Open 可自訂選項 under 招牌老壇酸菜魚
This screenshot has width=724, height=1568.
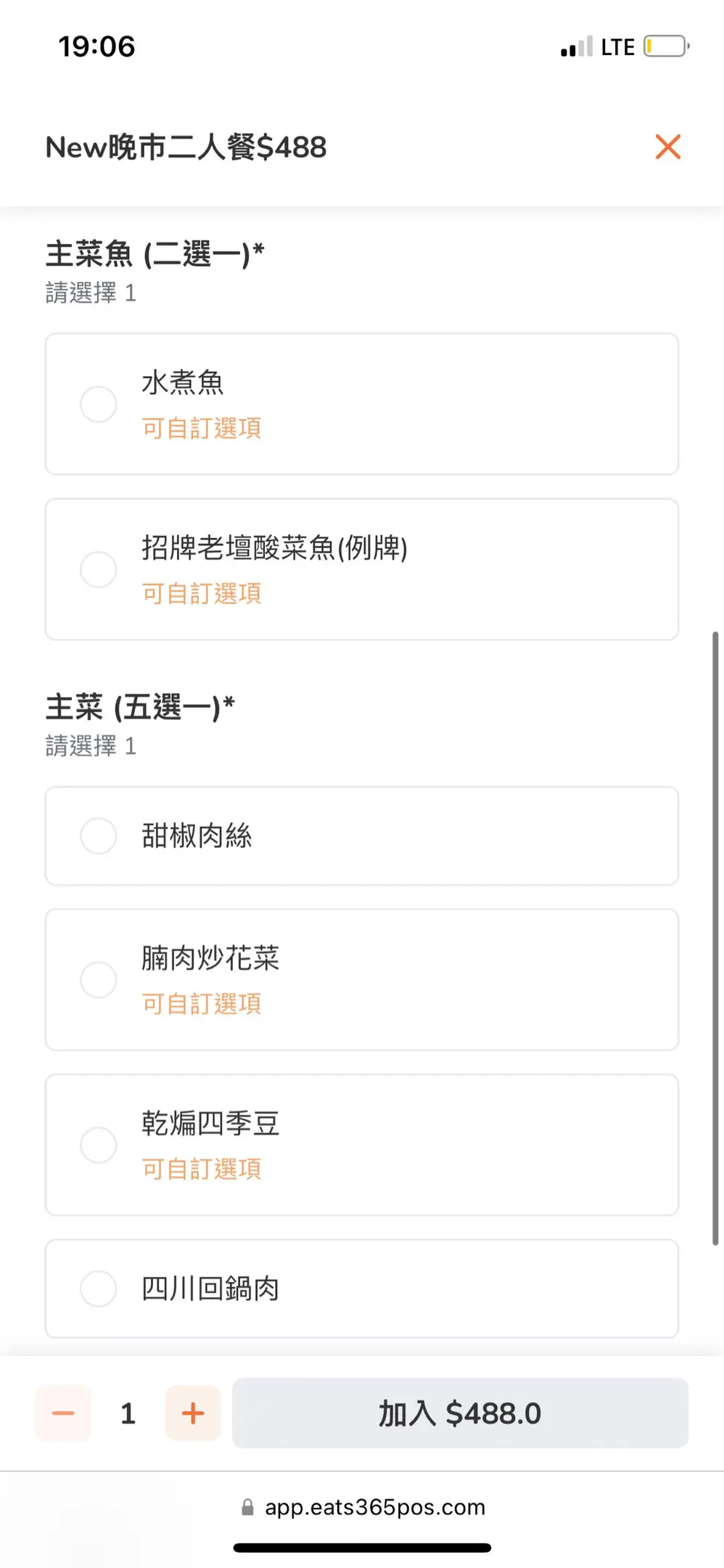pyautogui.click(x=201, y=594)
